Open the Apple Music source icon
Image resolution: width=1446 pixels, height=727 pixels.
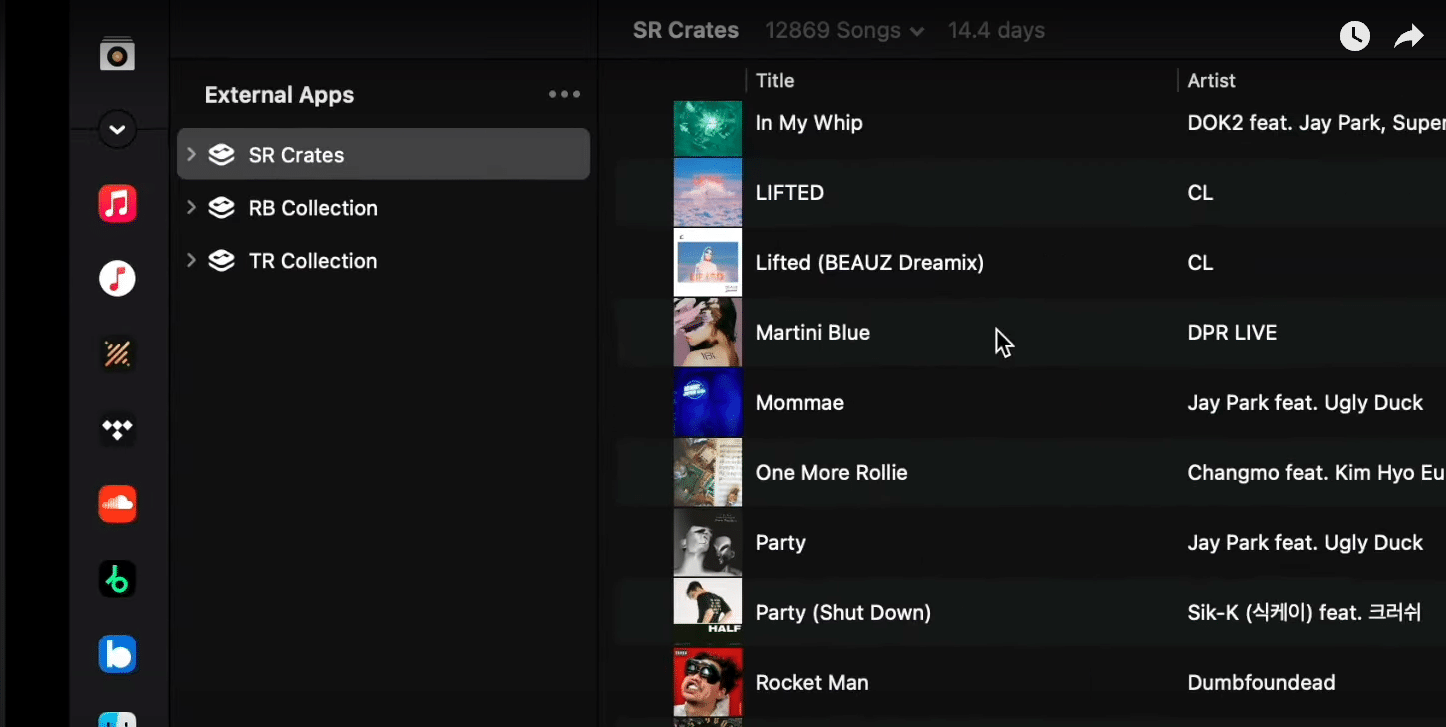[x=117, y=203]
